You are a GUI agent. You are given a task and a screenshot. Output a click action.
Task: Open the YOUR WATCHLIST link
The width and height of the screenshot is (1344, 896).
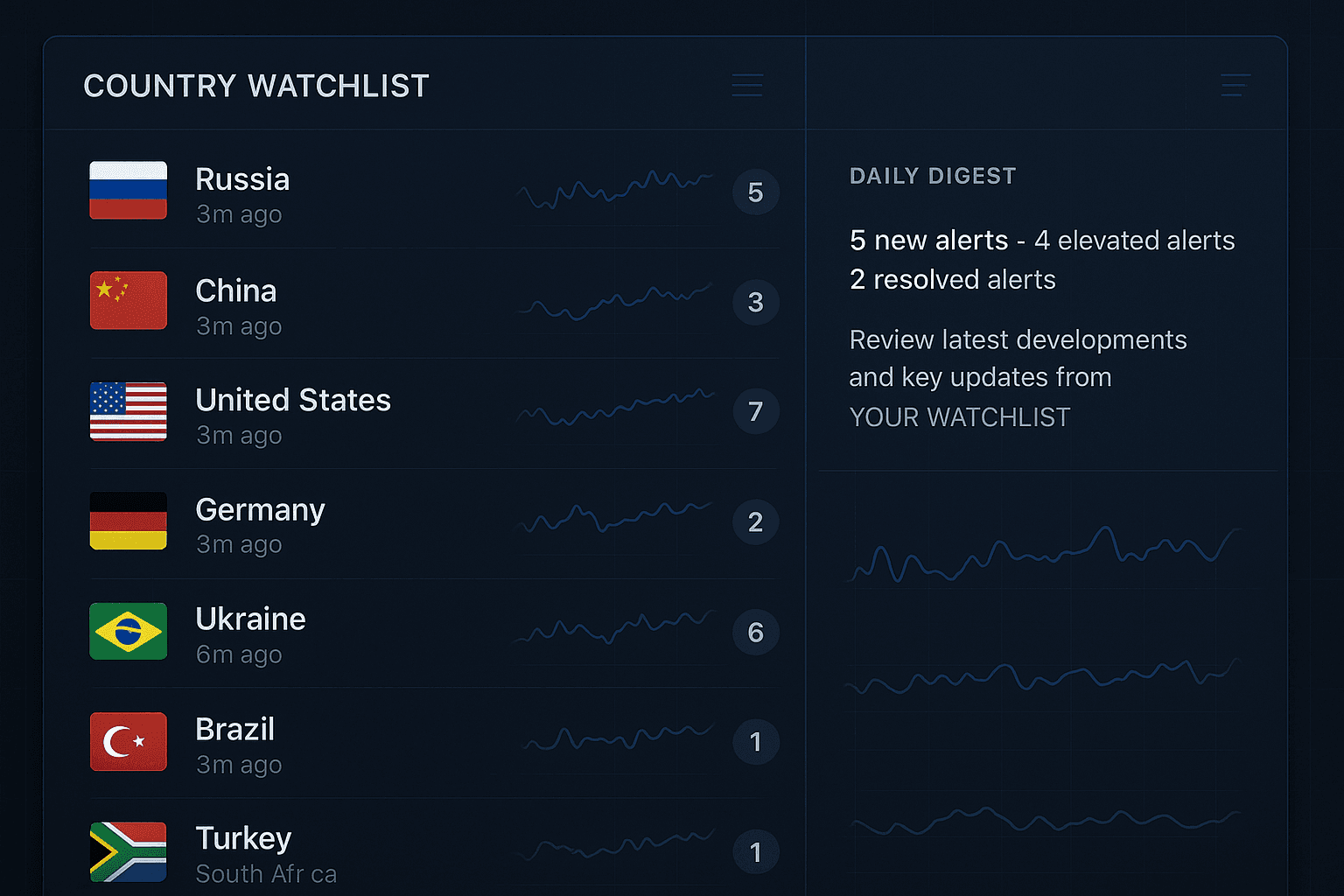pyautogui.click(x=959, y=417)
